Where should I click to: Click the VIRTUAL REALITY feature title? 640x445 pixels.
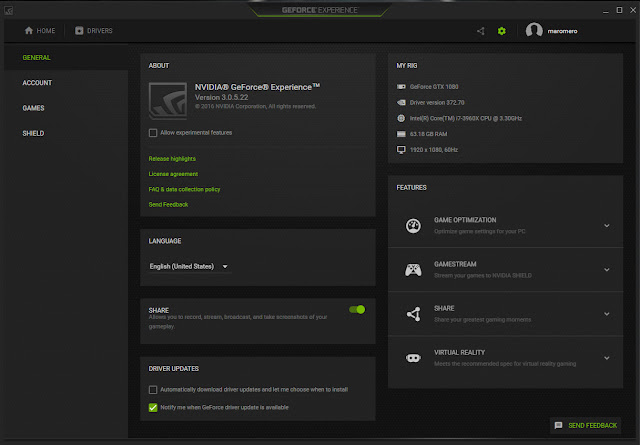pos(459,352)
